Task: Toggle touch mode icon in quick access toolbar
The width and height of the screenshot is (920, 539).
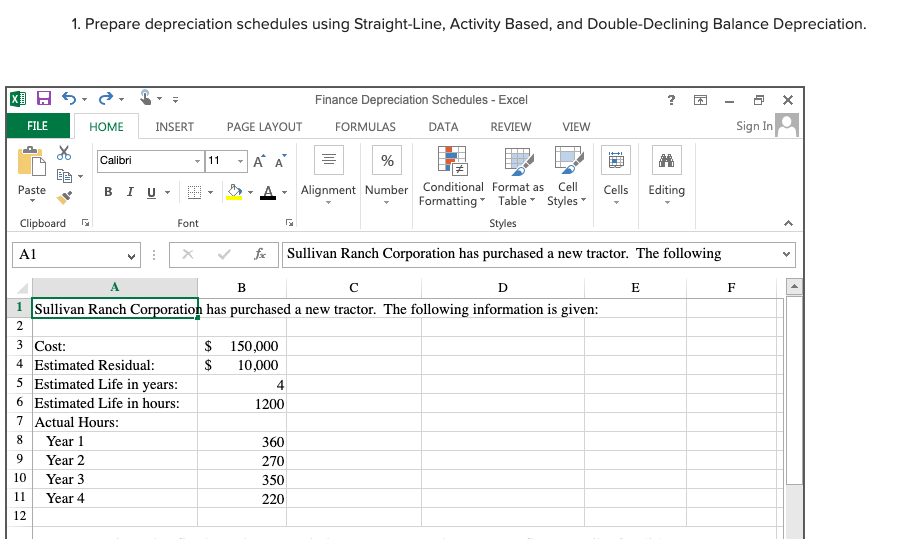Action: pos(146,97)
